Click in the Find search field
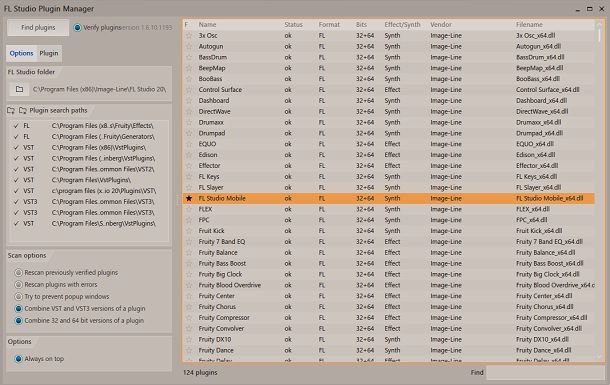This screenshot has height=385, width=610. [545, 373]
